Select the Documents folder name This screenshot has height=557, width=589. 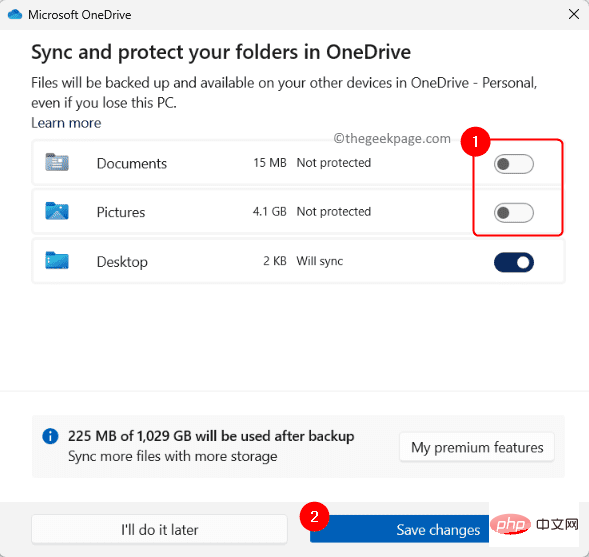pos(132,163)
